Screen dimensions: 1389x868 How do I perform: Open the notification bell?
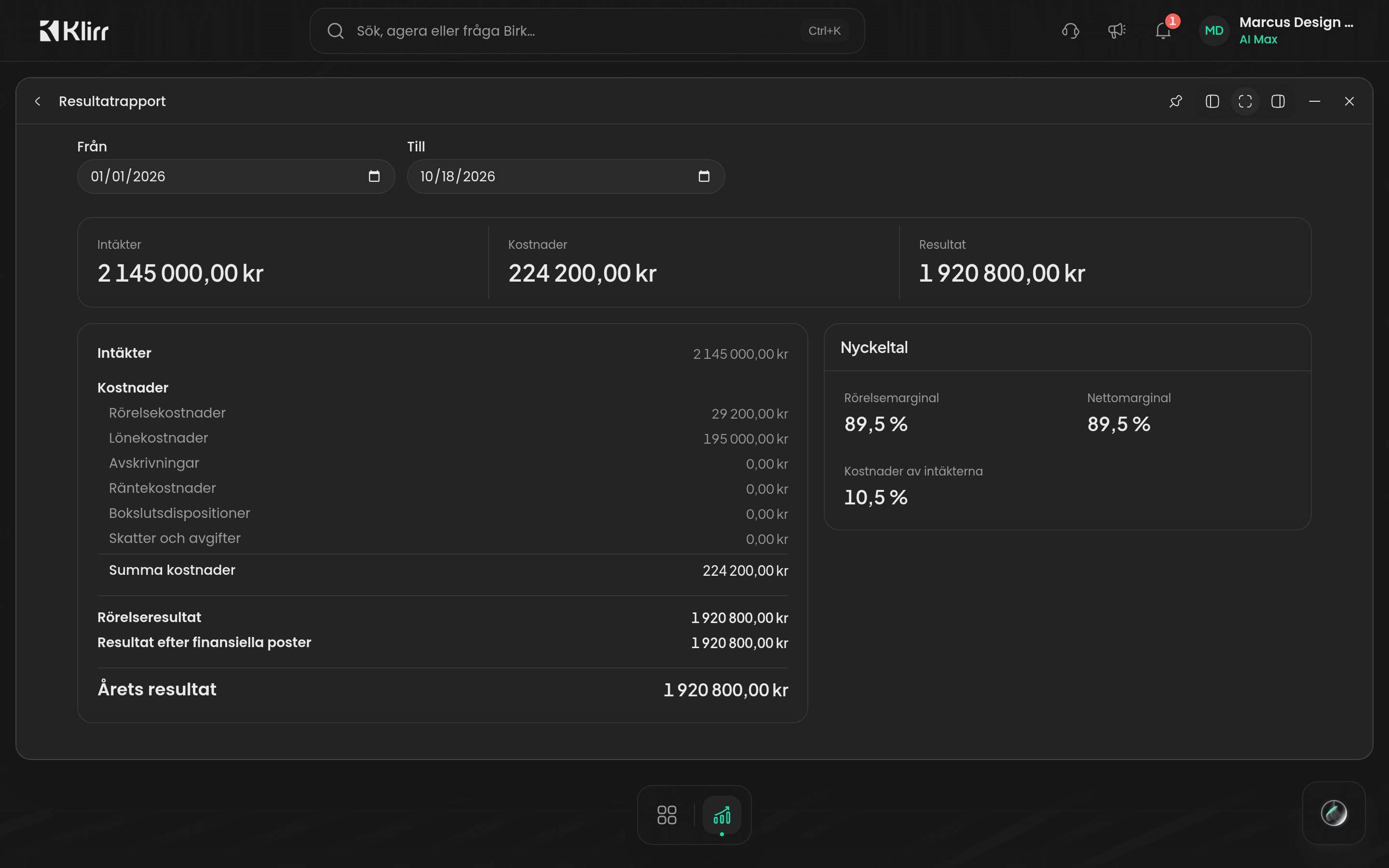click(1163, 31)
